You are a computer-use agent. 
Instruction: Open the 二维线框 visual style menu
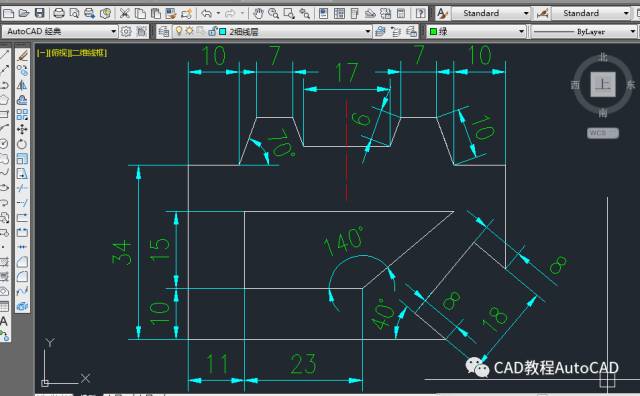tap(88, 53)
